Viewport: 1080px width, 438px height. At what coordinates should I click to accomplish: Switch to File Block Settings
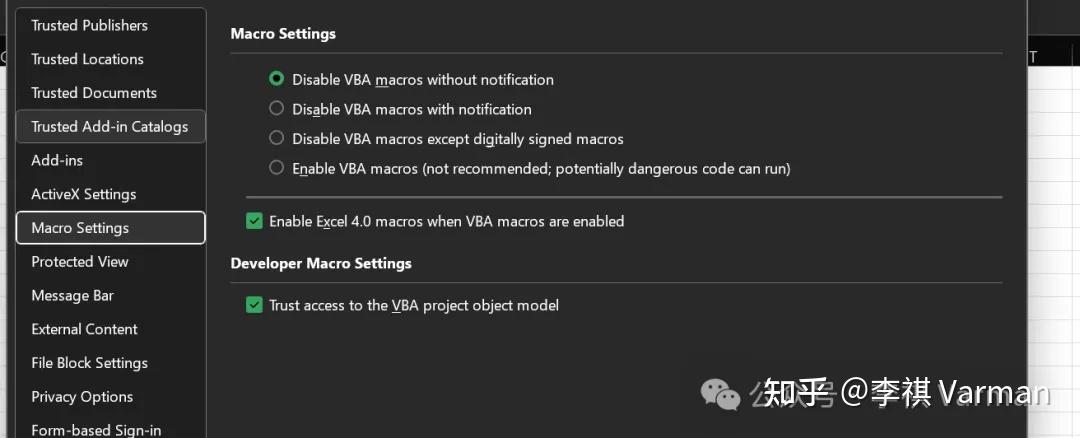click(x=89, y=363)
